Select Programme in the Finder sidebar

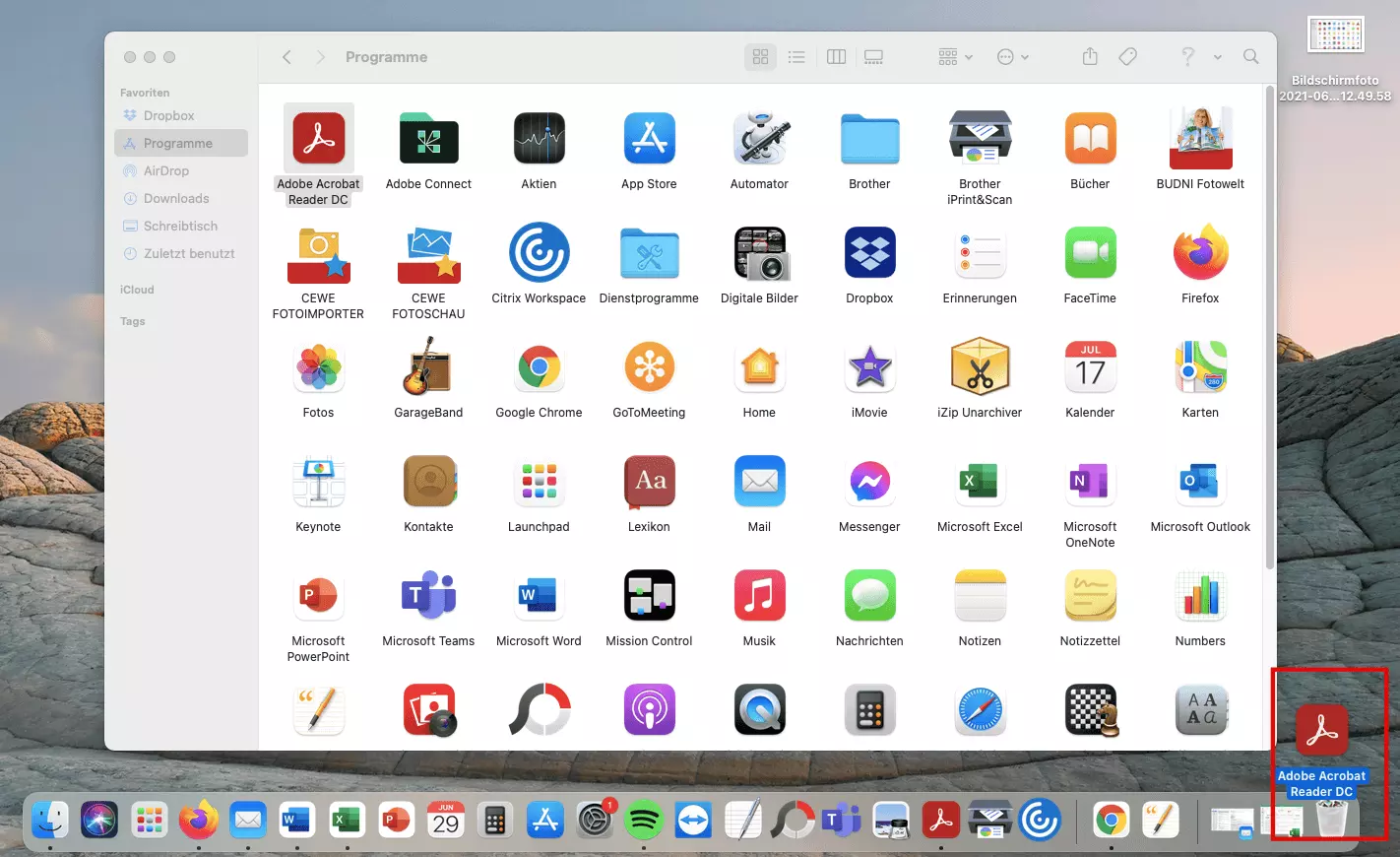click(181, 143)
